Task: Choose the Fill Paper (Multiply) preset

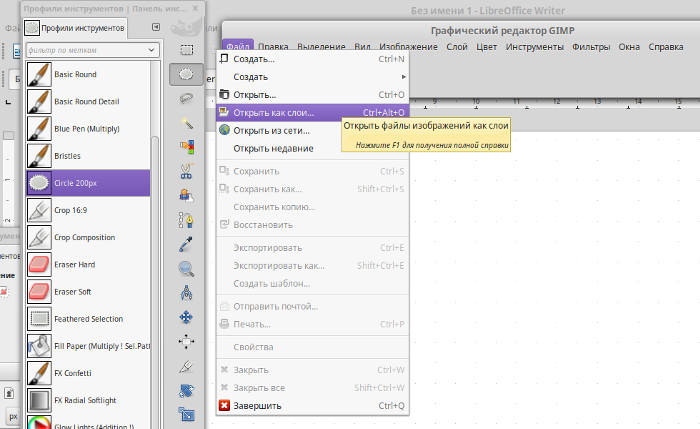Action: click(88, 346)
